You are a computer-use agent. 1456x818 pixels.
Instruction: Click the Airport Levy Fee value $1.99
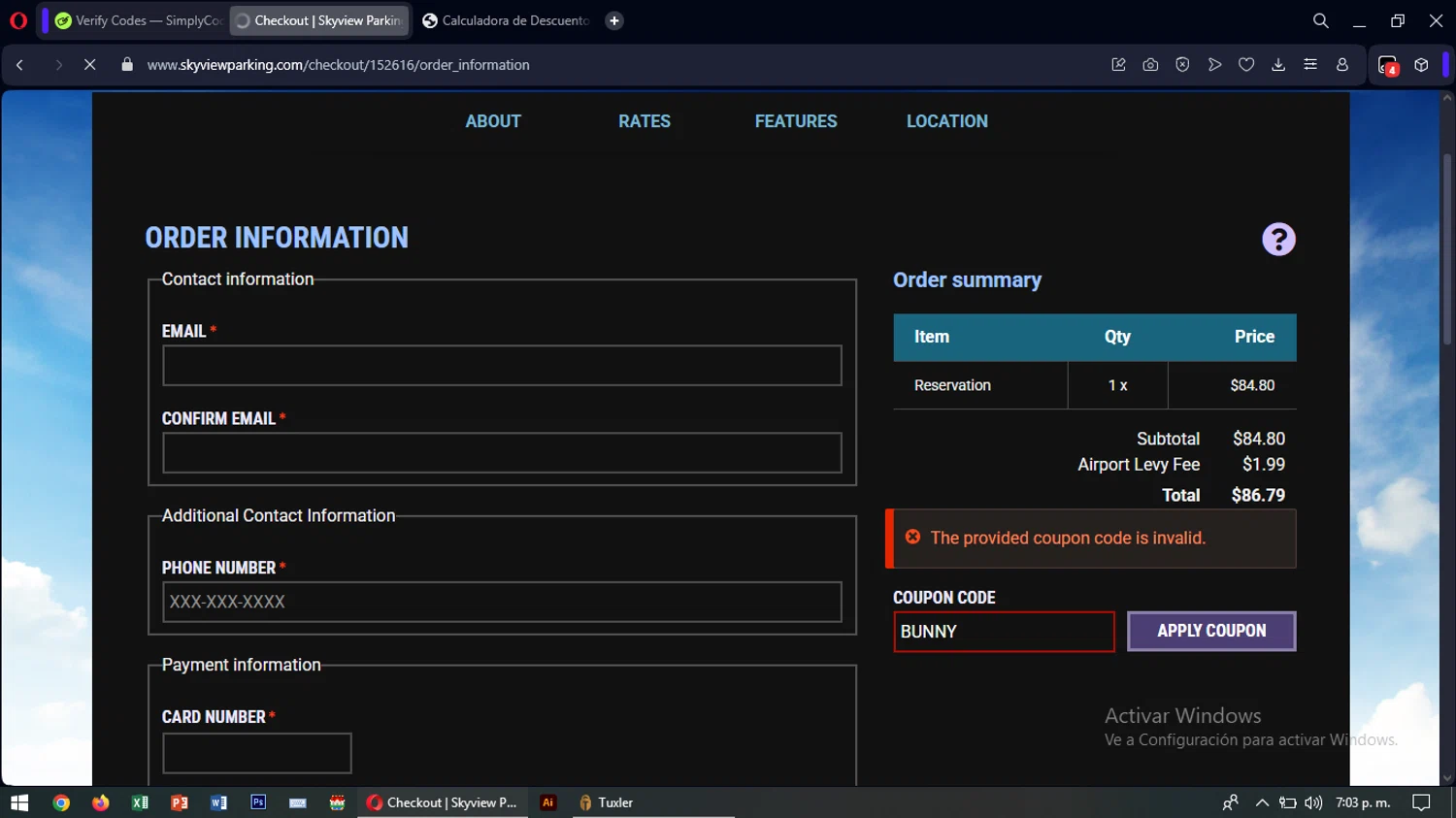1264,465
